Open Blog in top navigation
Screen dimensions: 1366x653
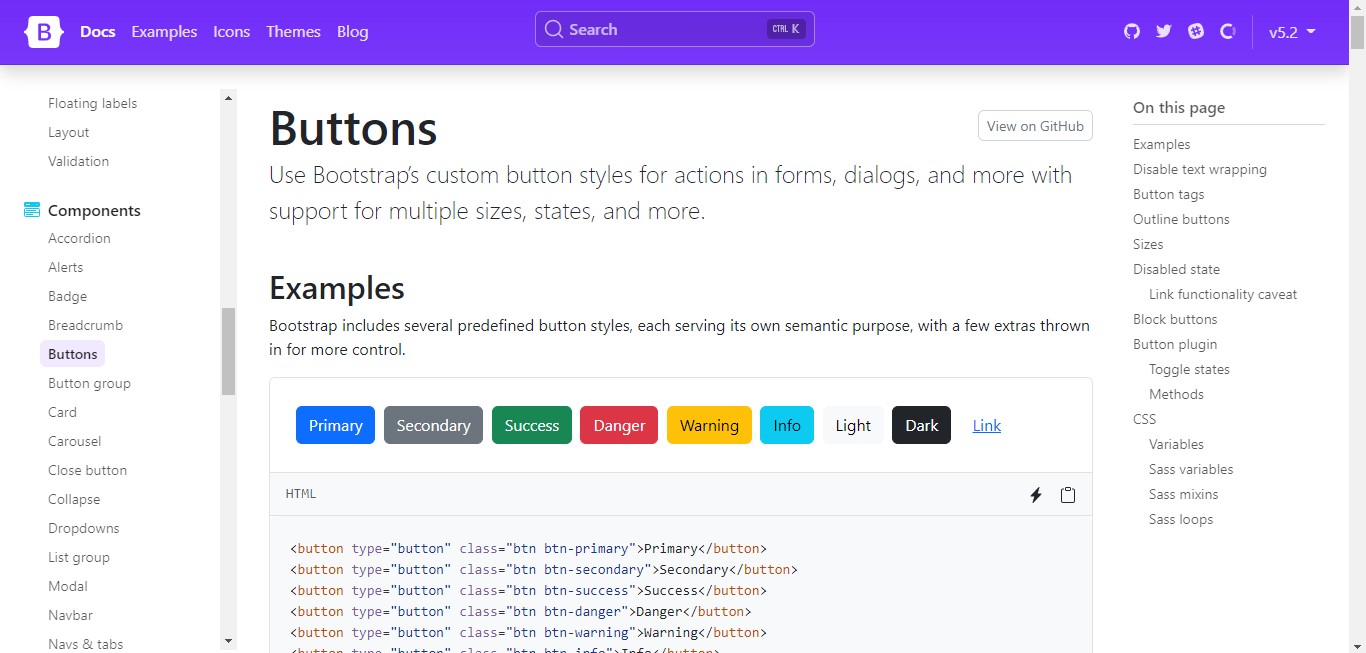click(x=352, y=32)
